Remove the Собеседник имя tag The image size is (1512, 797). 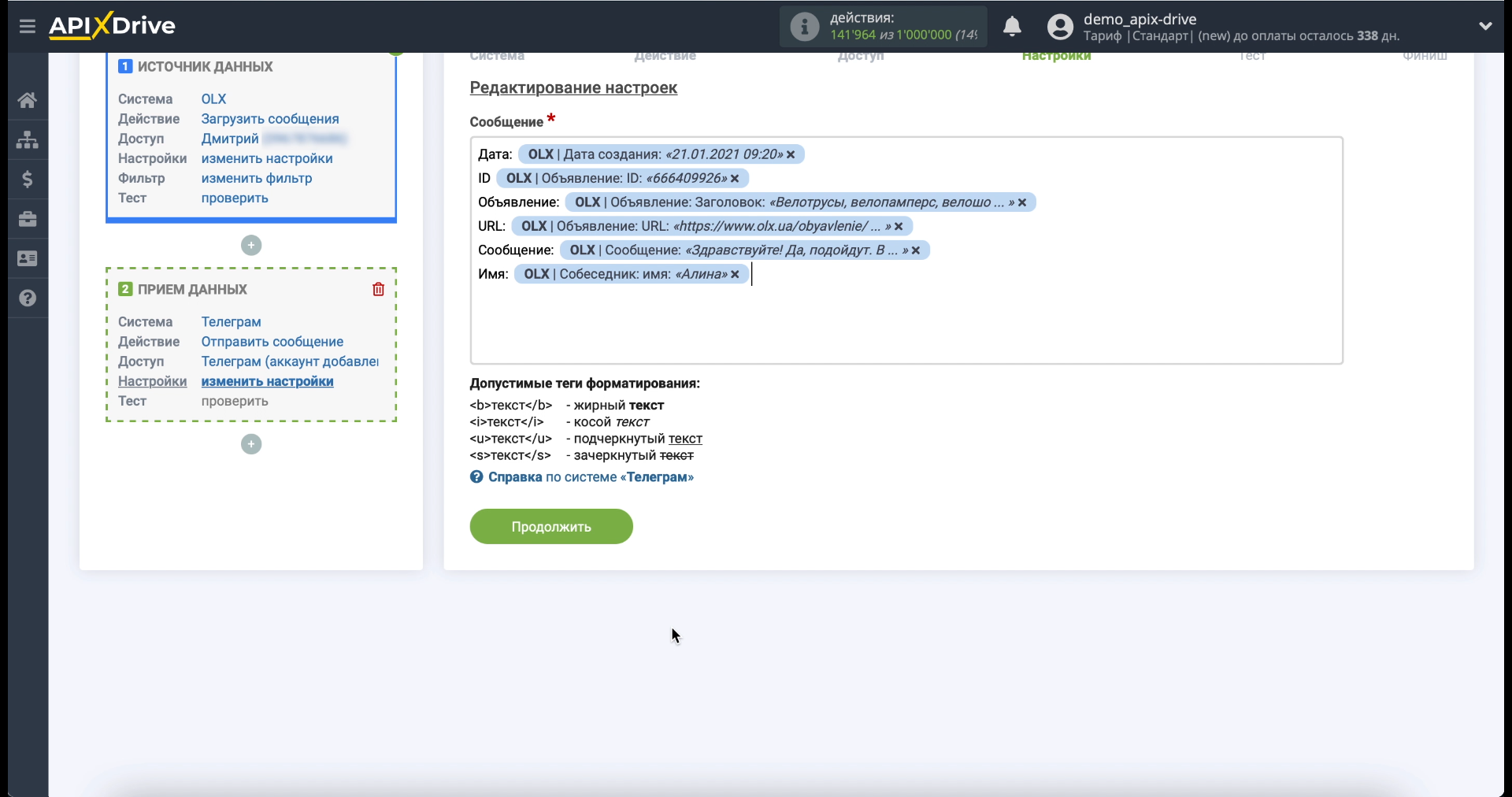(x=735, y=274)
